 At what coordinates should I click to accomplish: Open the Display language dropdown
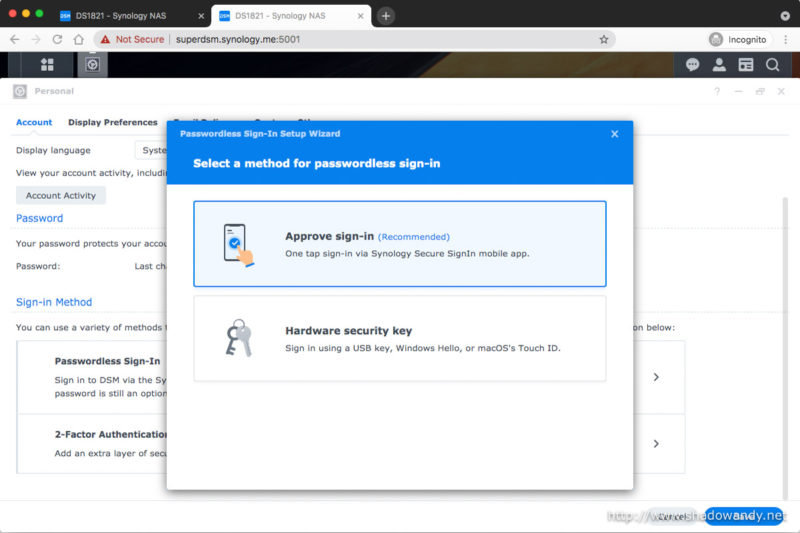(x=152, y=150)
